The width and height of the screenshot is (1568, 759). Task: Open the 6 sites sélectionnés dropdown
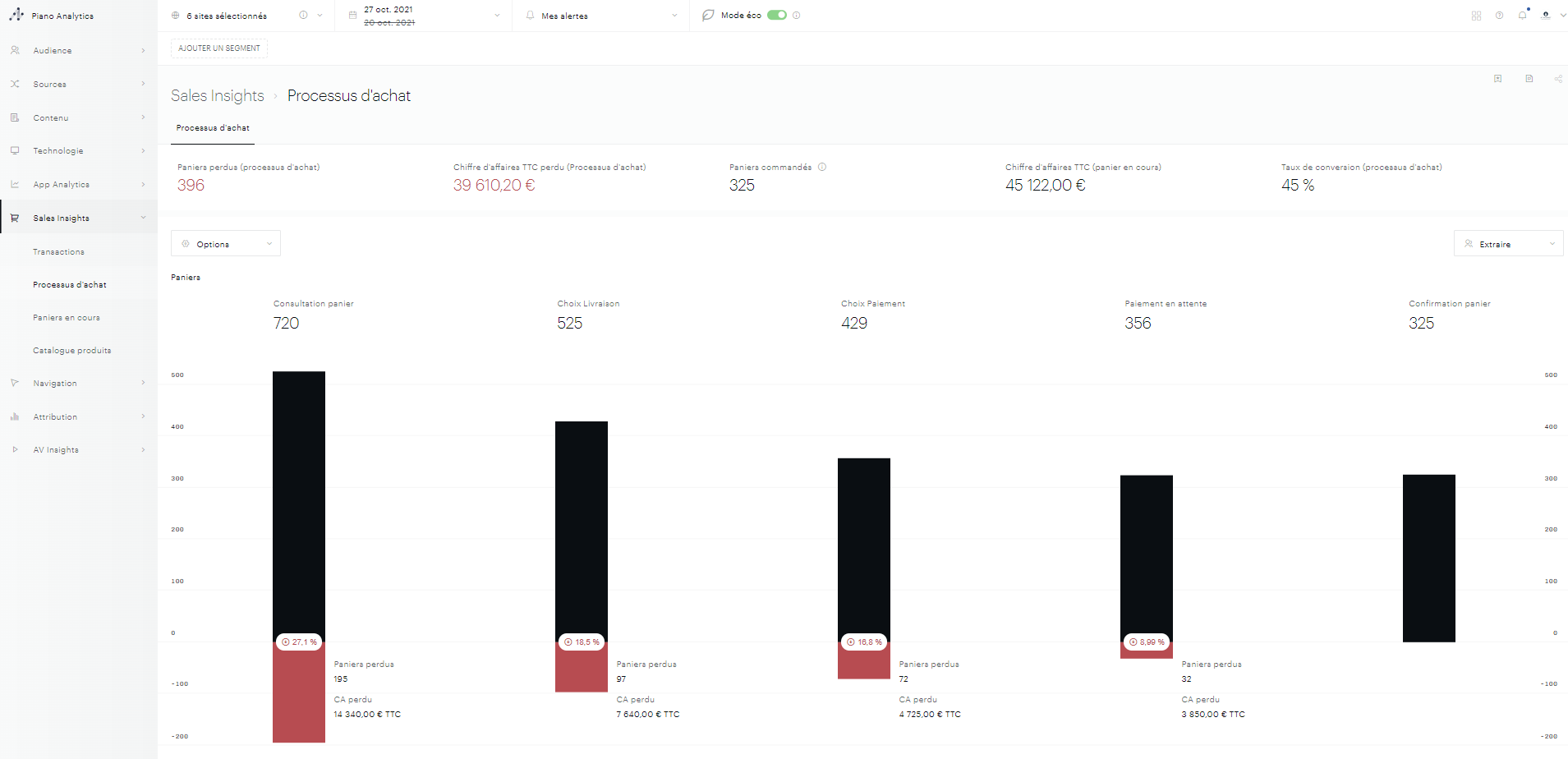click(x=246, y=16)
